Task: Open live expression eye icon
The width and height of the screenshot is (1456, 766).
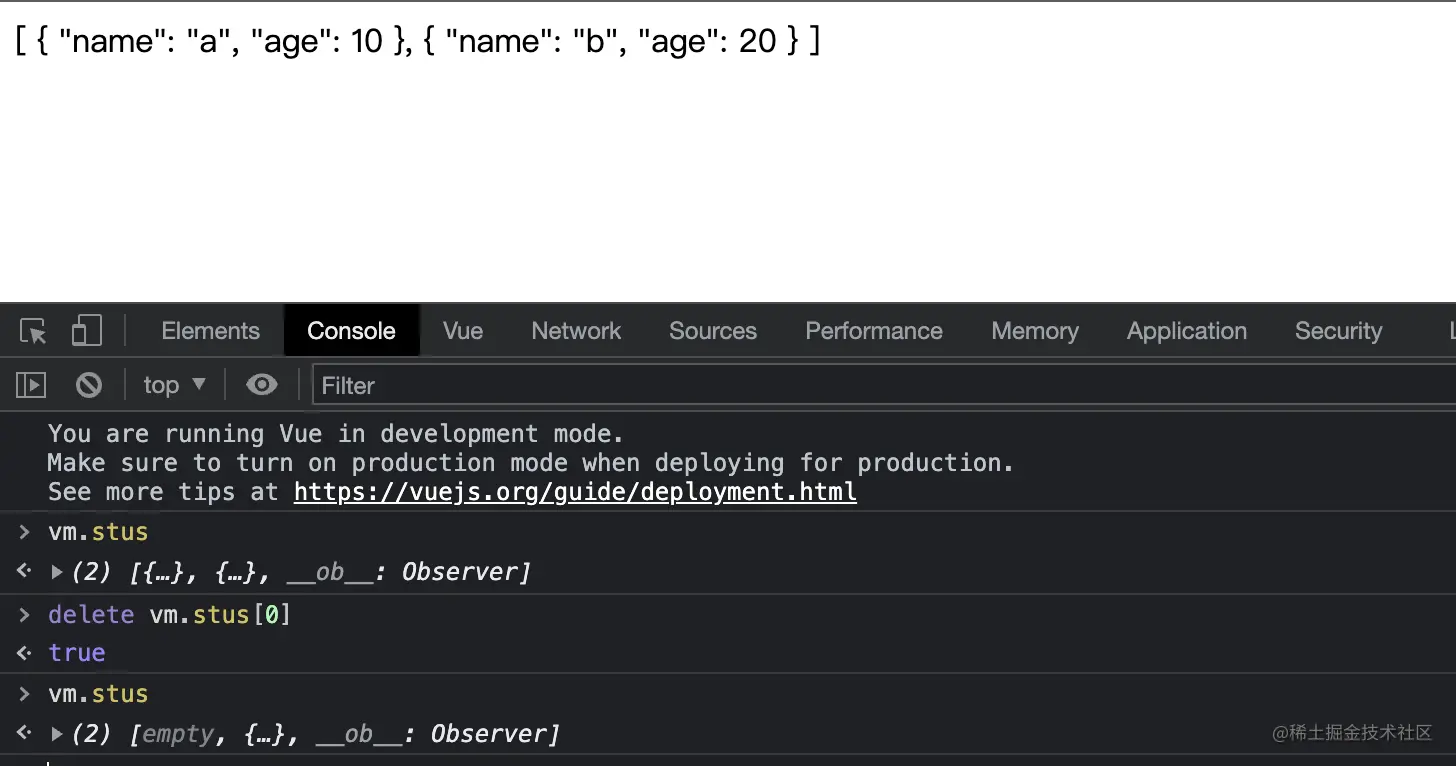Action: tap(262, 385)
